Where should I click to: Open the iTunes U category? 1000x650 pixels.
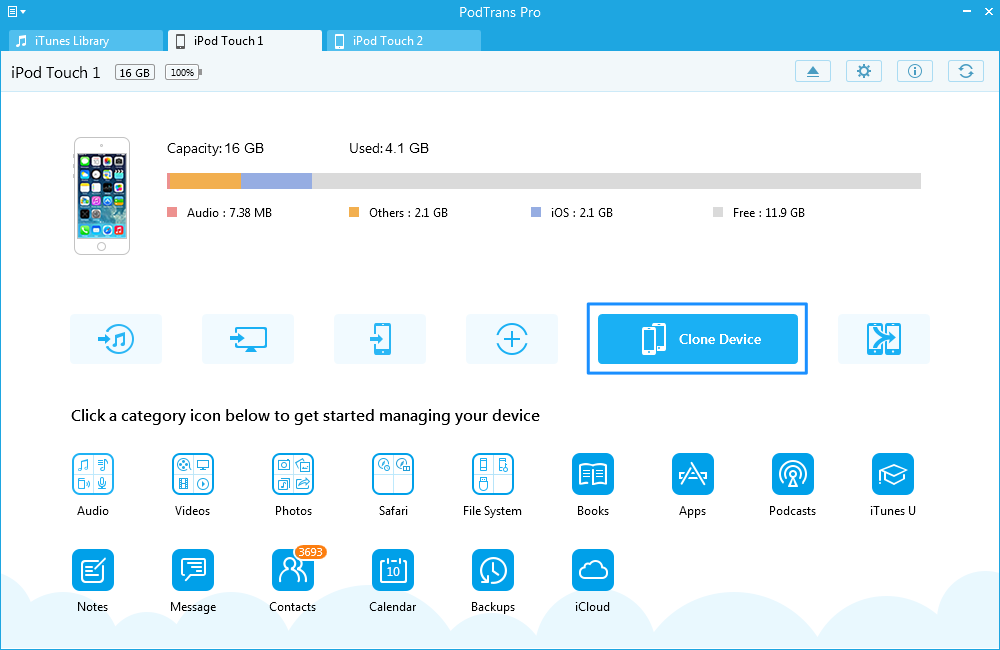pyautogui.click(x=893, y=474)
